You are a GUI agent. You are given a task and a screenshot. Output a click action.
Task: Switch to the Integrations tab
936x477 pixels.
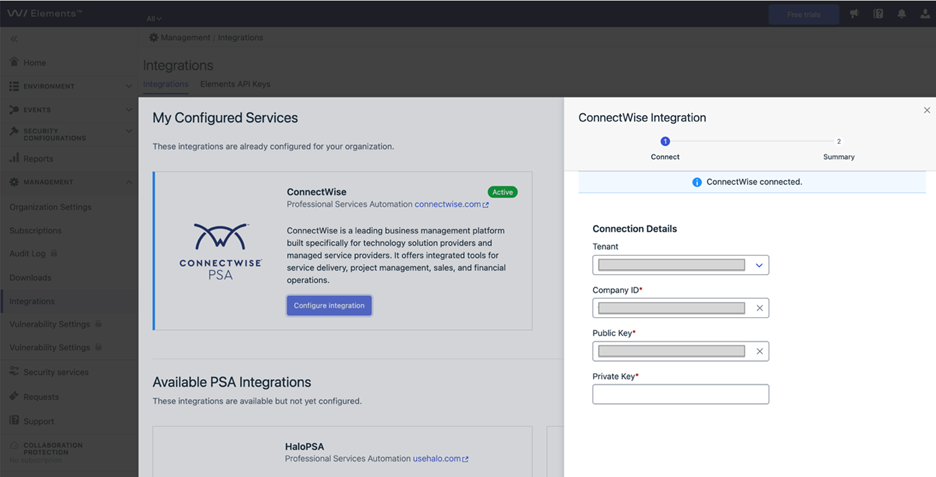point(165,84)
